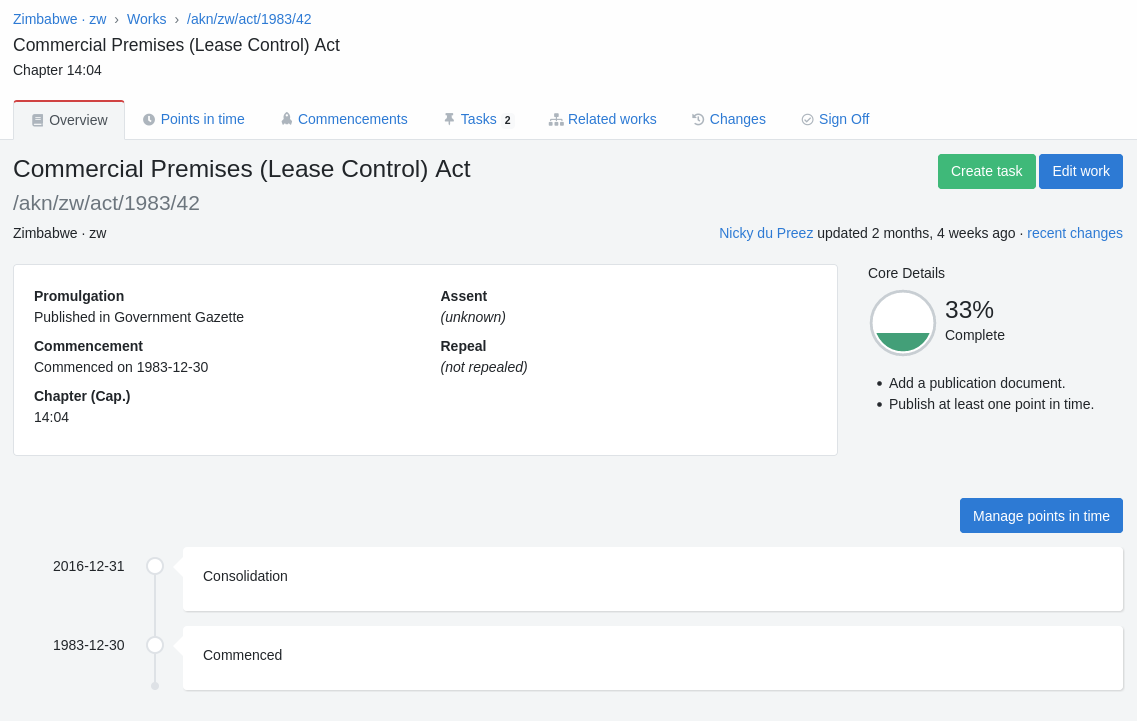Navigate to Works in the breadcrumb
The image size is (1137, 721).
pos(146,19)
